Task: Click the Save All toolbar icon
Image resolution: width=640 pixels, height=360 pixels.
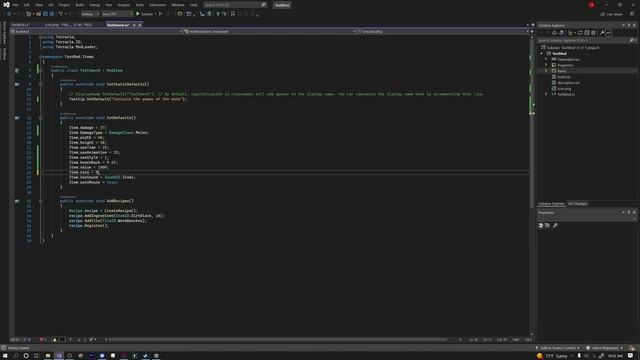Action: [x=51, y=14]
